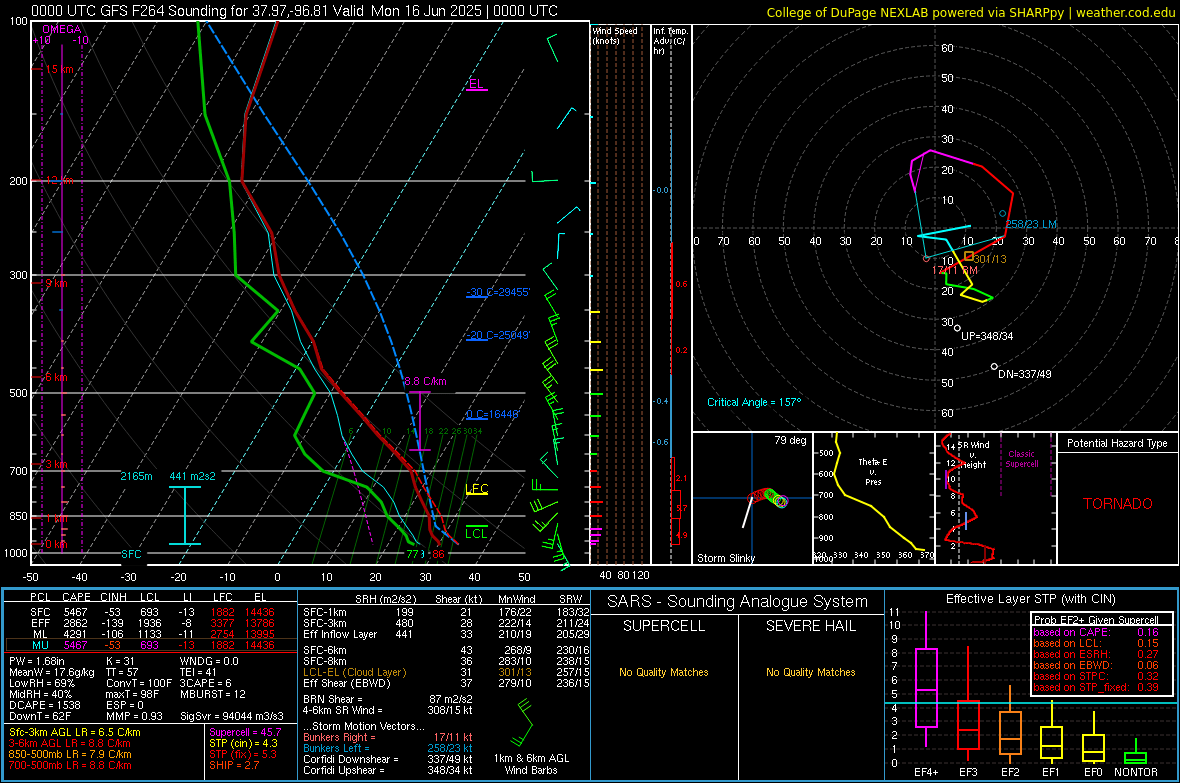The height and width of the screenshot is (783, 1180).
Task: Click the Prob EF2+ Given Supercell header
Action: (x=1096, y=620)
